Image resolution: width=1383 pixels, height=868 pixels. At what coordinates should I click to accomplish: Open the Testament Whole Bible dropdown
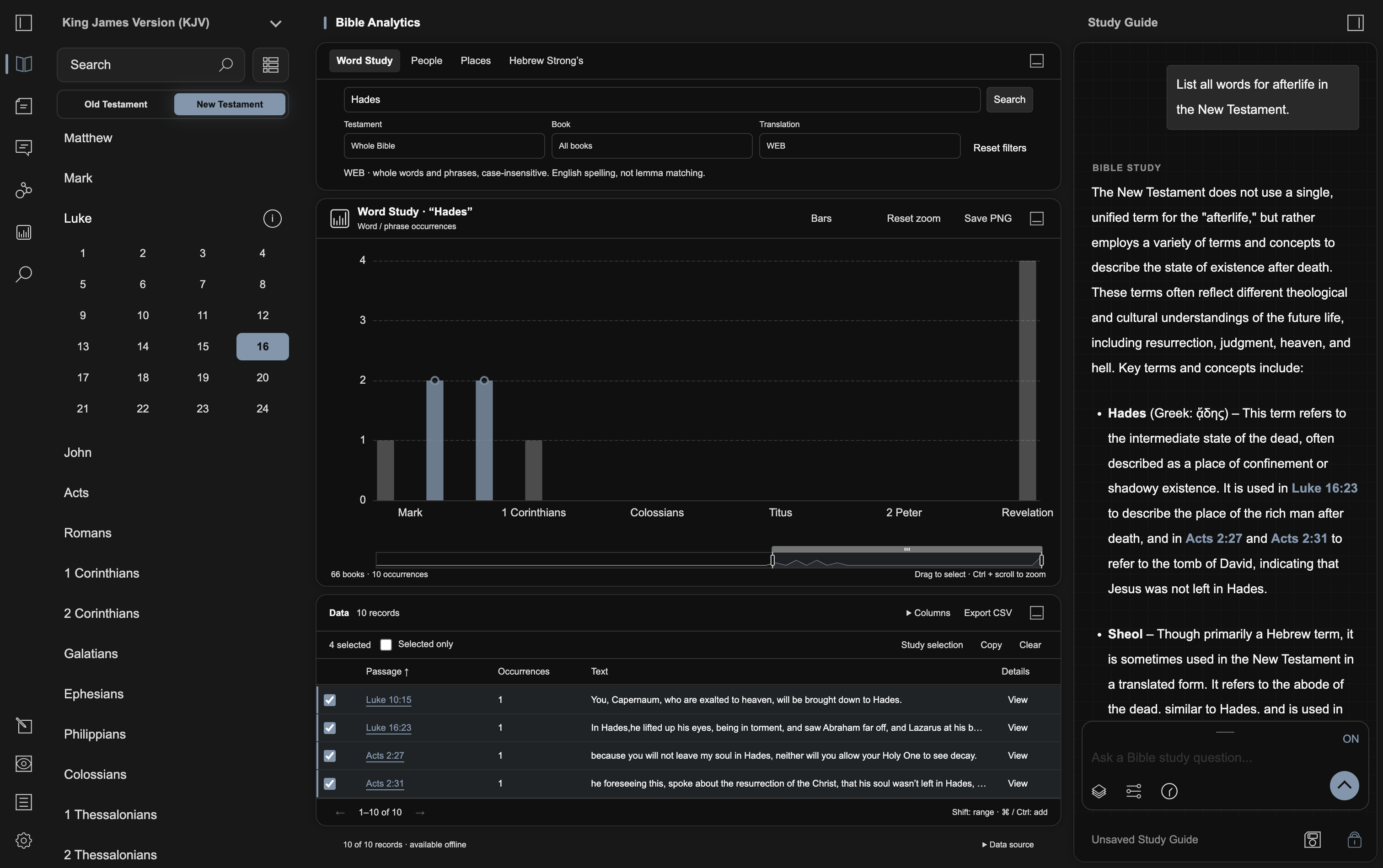[x=444, y=146]
